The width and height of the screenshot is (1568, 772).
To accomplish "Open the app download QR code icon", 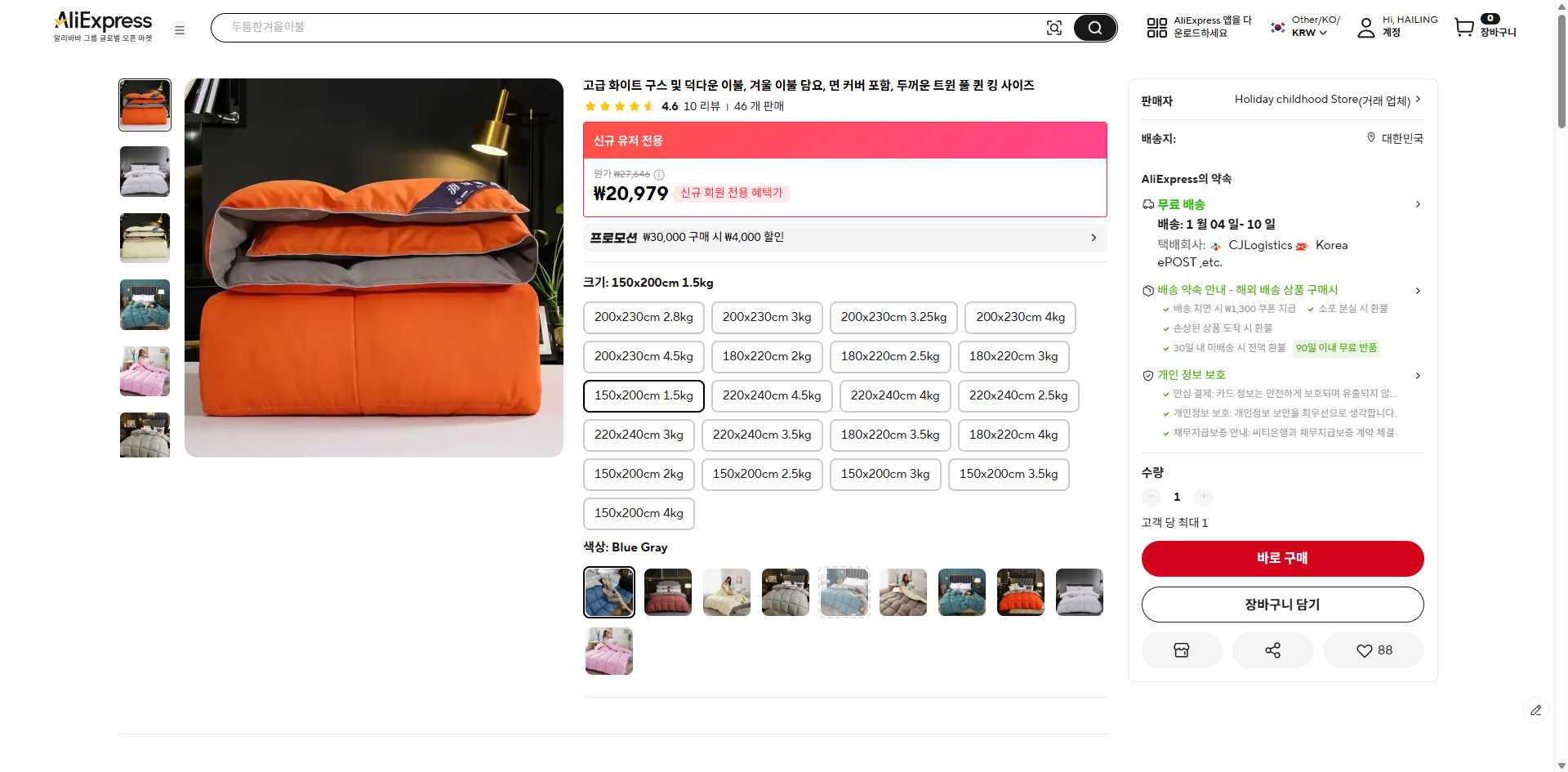I will point(1156,28).
